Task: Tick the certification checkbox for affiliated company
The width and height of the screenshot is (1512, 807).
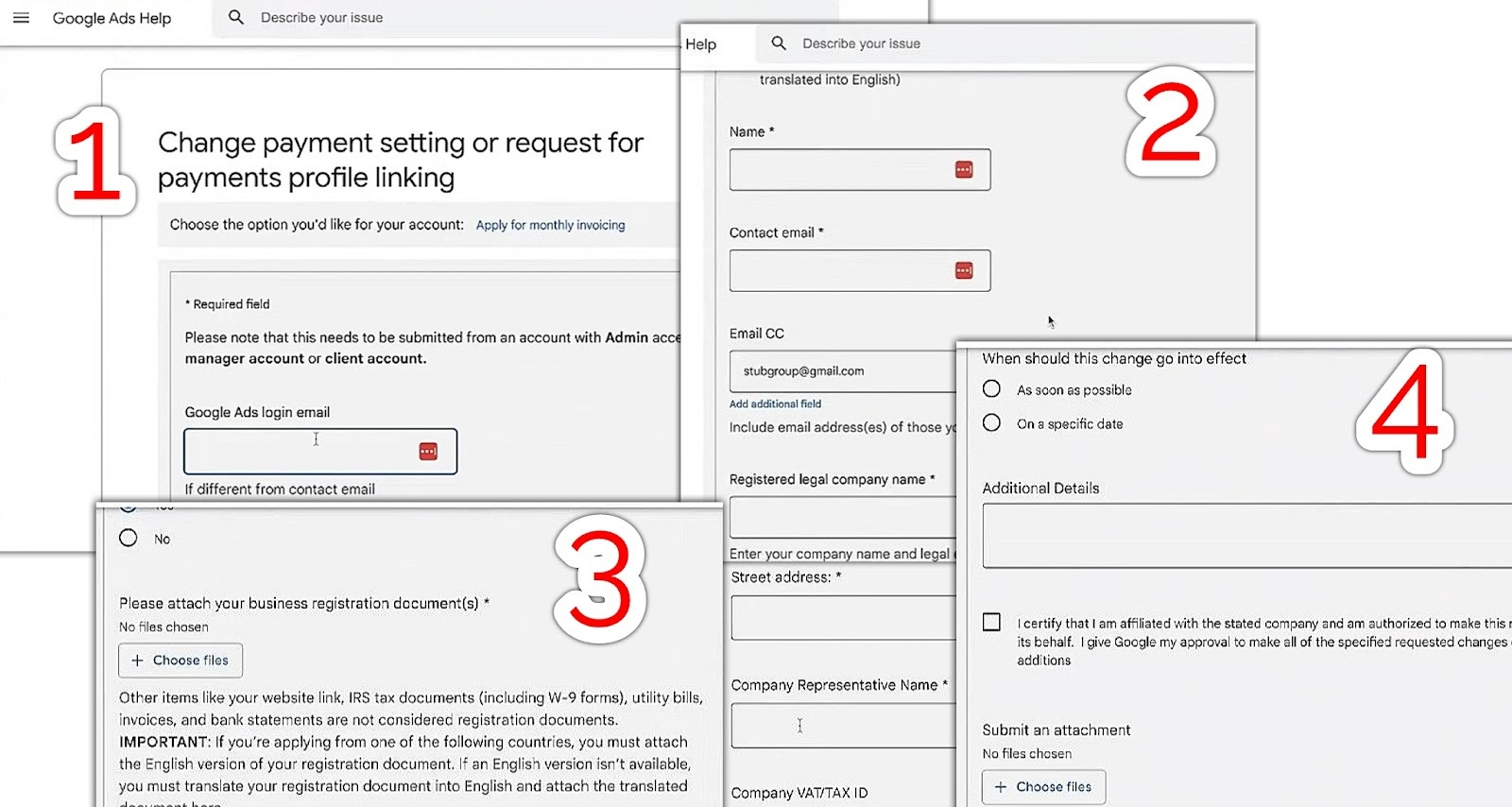Action: click(x=991, y=622)
